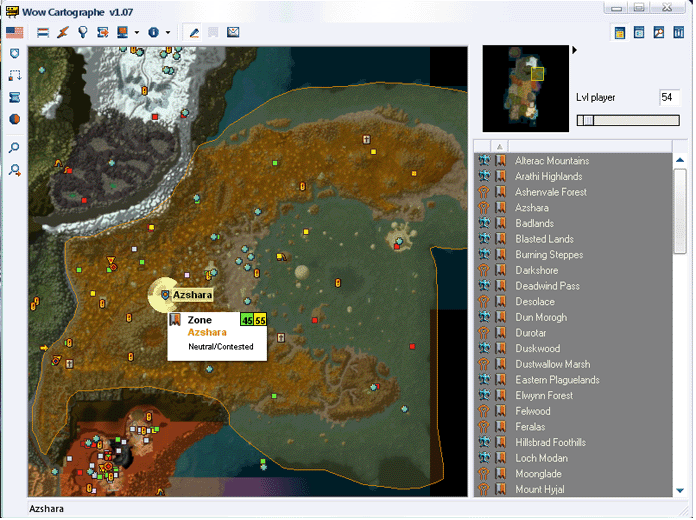Image resolution: width=696 pixels, height=520 pixels.
Task: Click the Lvl player input field showing 54
Action: pos(669,97)
